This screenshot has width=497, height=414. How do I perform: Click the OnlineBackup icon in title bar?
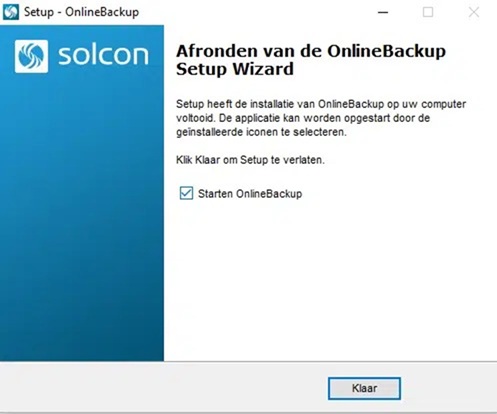(x=11, y=12)
